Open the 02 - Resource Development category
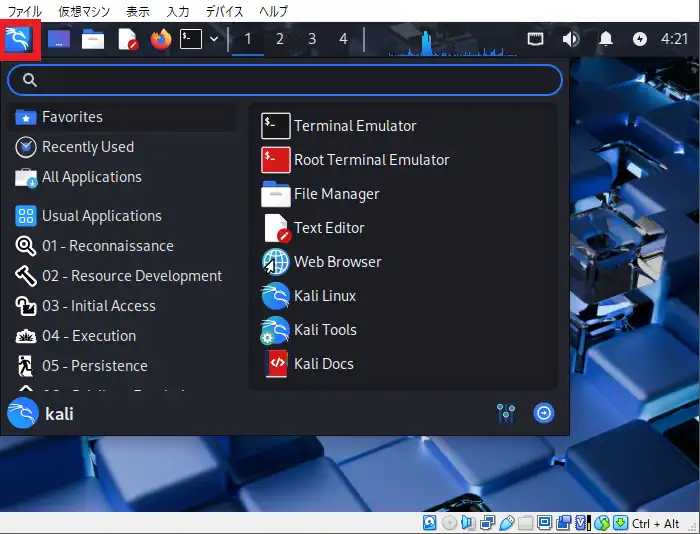700x534 pixels. click(x=122, y=276)
